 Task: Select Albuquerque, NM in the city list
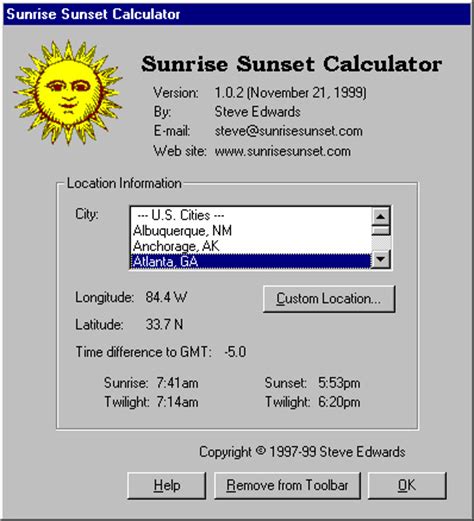250,231
